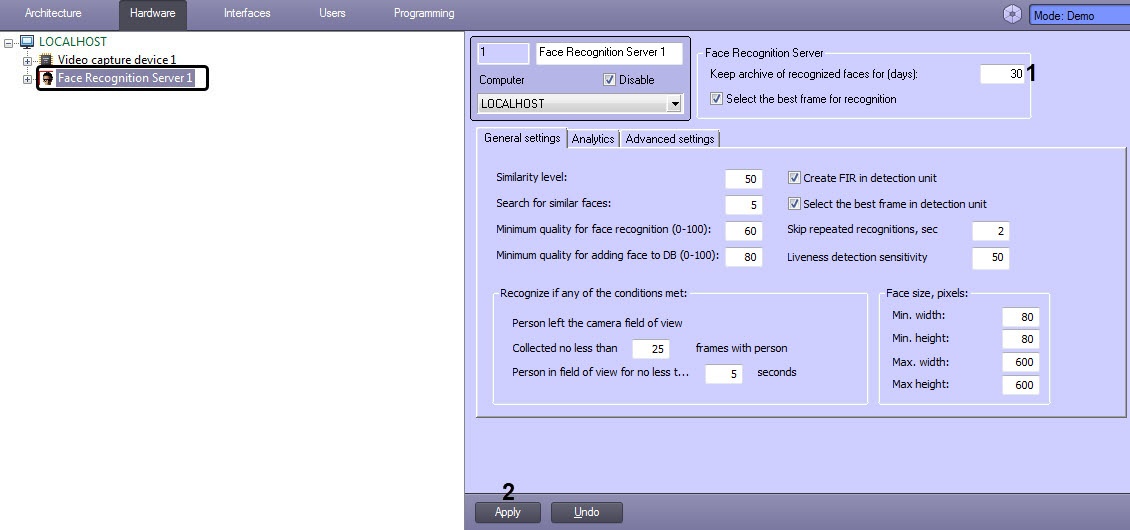Click the Undo button

tap(587, 512)
